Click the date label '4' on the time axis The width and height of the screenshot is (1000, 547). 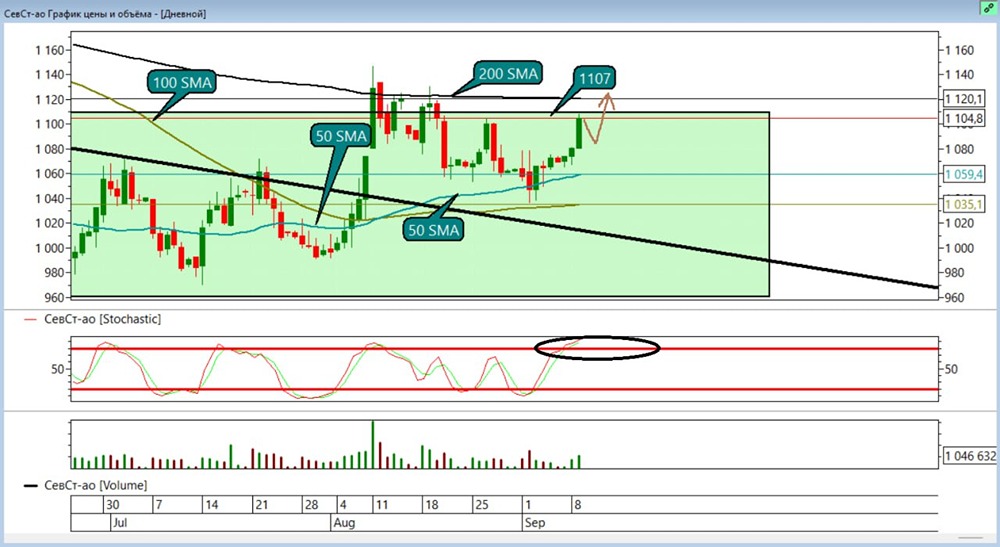tap(343, 505)
